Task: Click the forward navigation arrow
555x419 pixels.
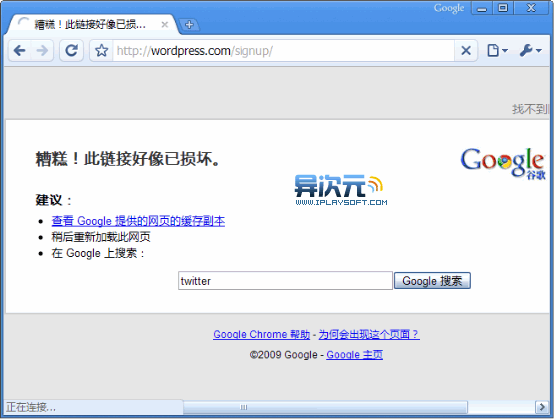Action: point(42,51)
